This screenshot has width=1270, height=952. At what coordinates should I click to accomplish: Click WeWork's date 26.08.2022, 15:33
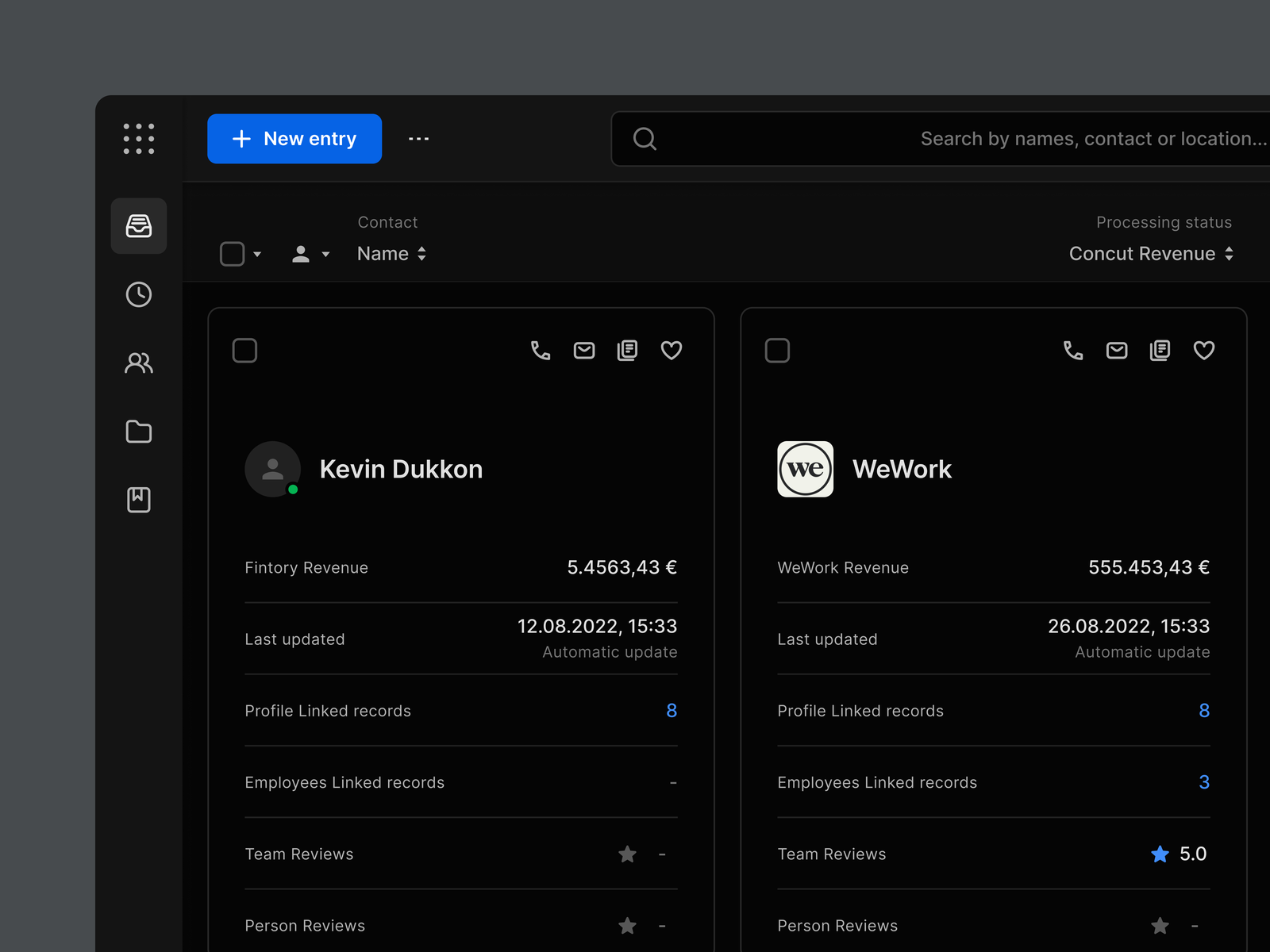coord(1129,627)
